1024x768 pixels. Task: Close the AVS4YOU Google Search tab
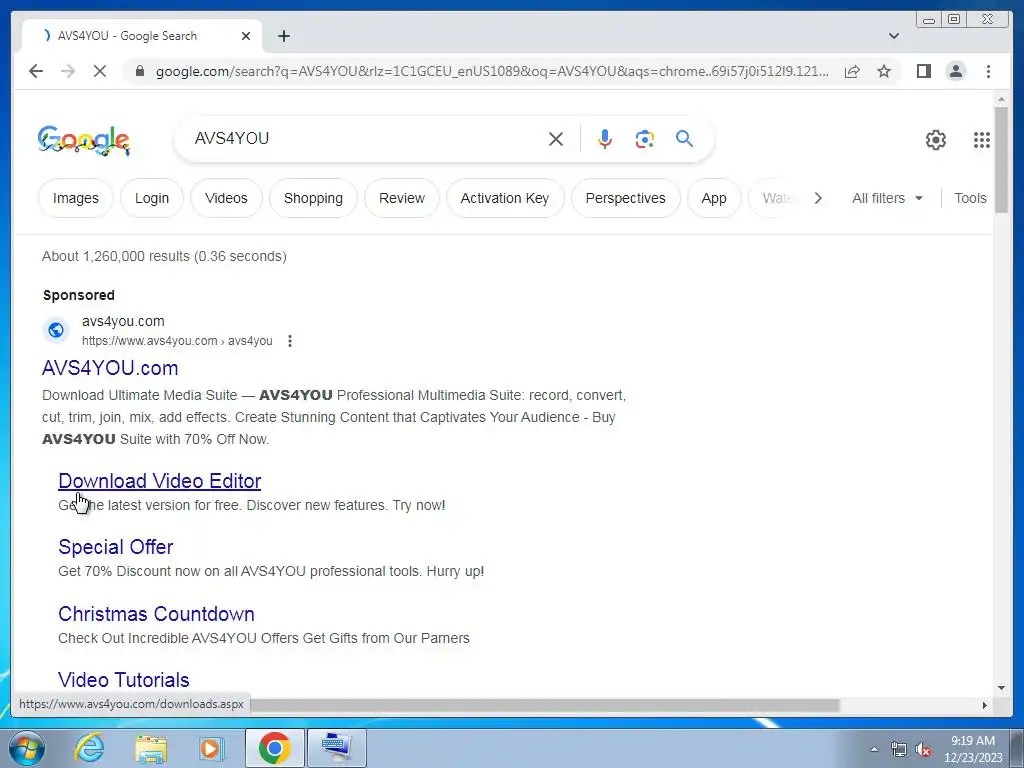click(x=246, y=36)
